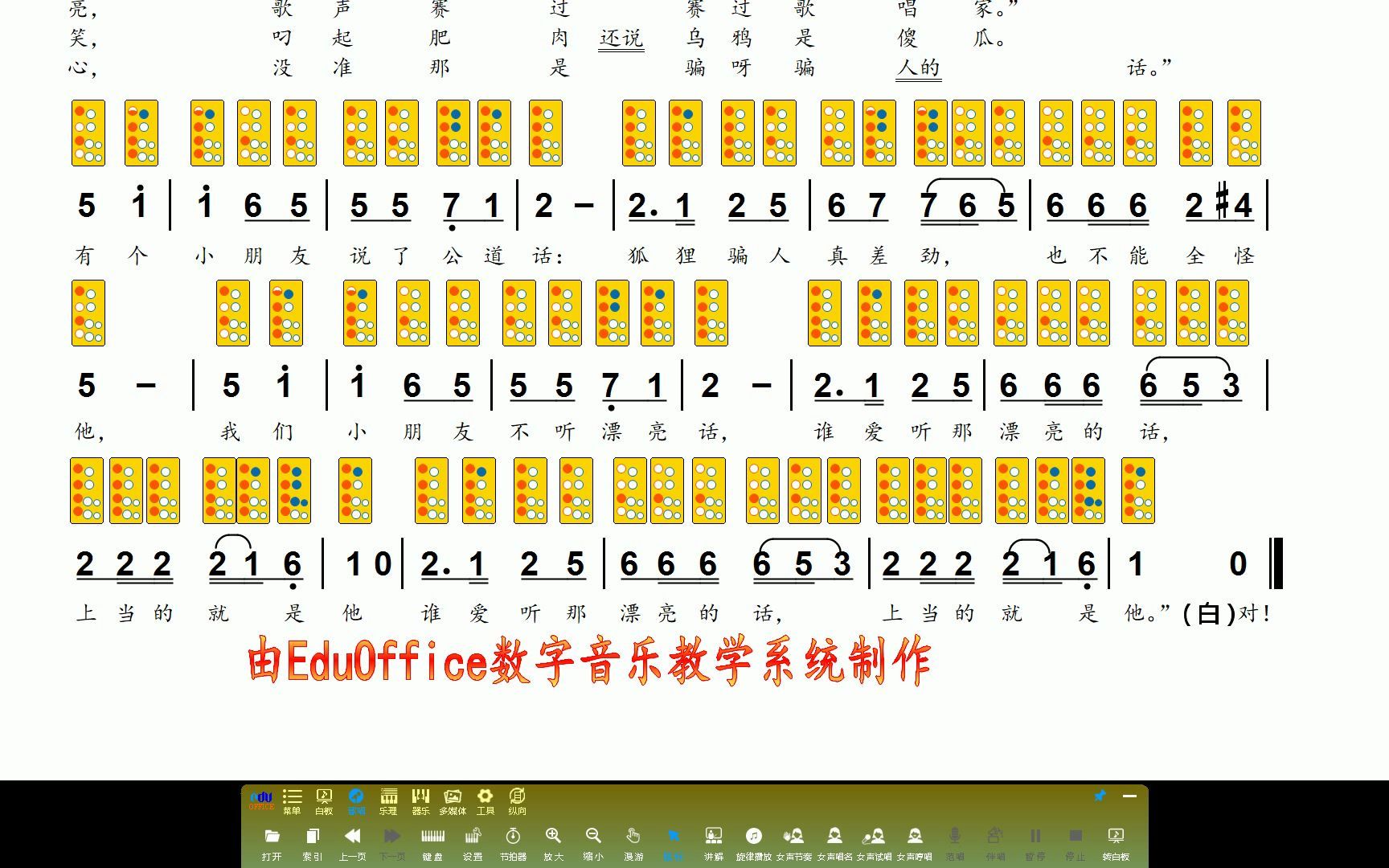This screenshot has height=868, width=1389.
Task: Open the 索引 index
Action: coord(312,844)
